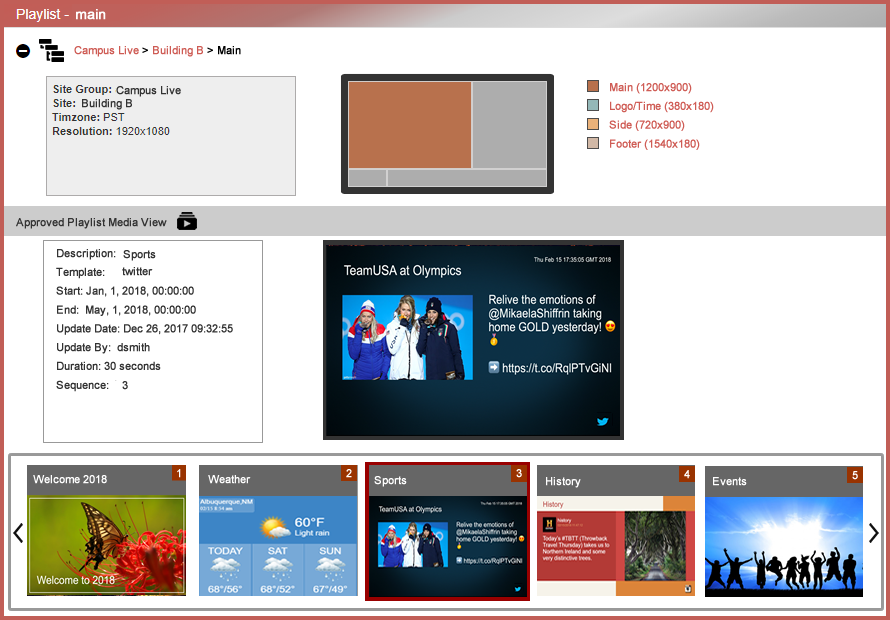
Task: Select the Template twitter value
Action: click(x=137, y=271)
